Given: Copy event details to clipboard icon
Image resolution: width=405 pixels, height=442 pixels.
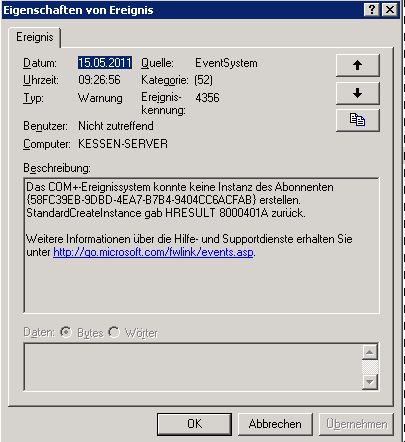Looking at the screenshot, I should point(358,120).
